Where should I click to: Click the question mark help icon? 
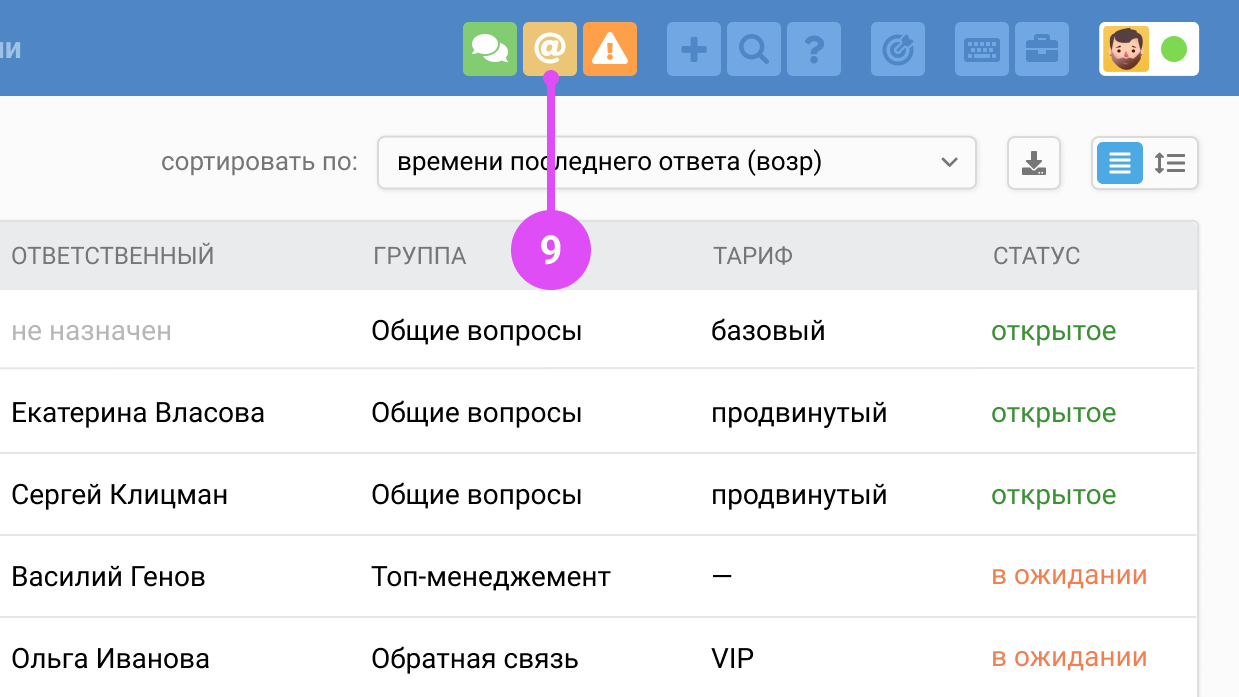814,49
